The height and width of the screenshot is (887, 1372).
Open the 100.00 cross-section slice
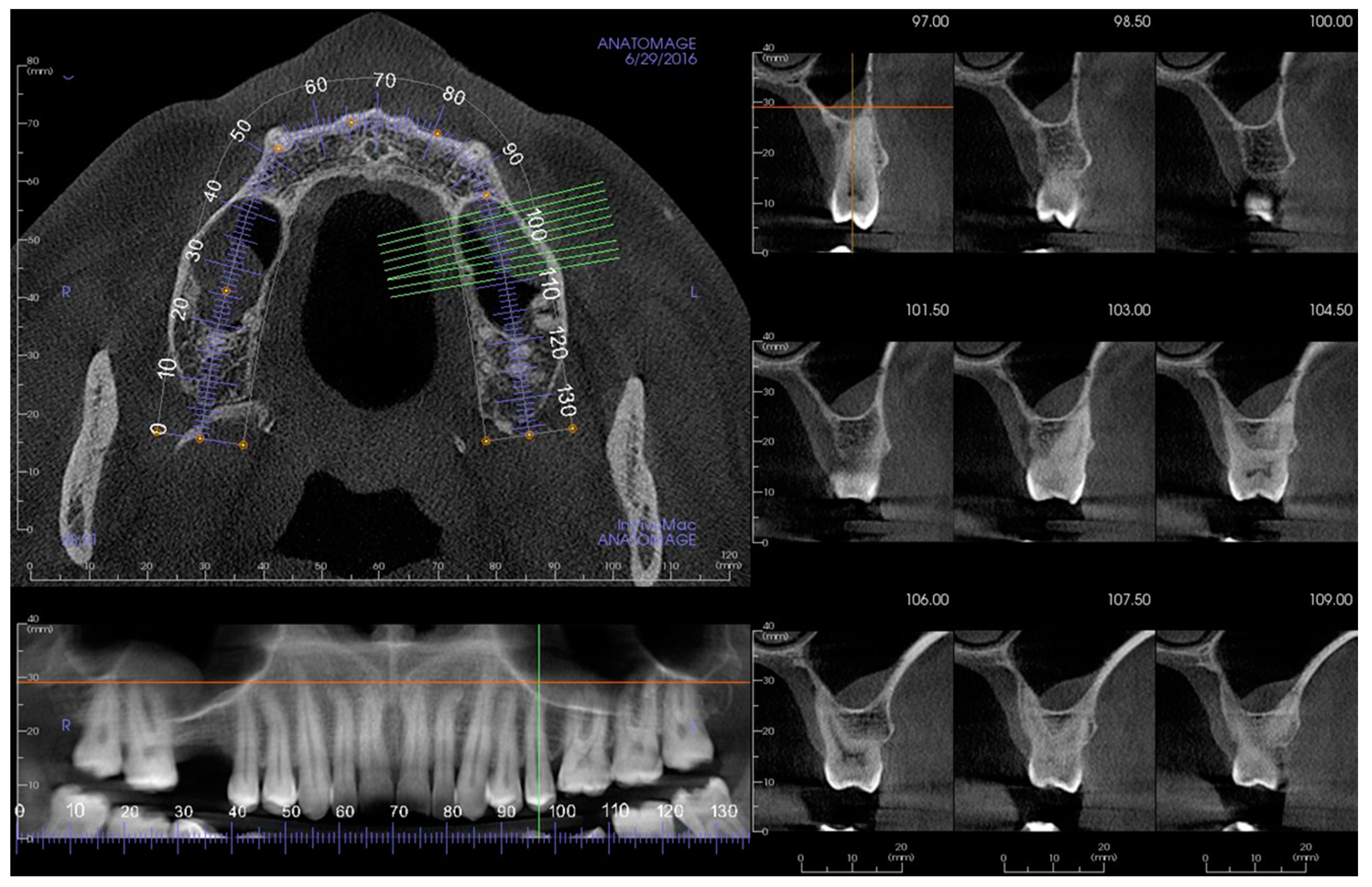tap(1256, 152)
